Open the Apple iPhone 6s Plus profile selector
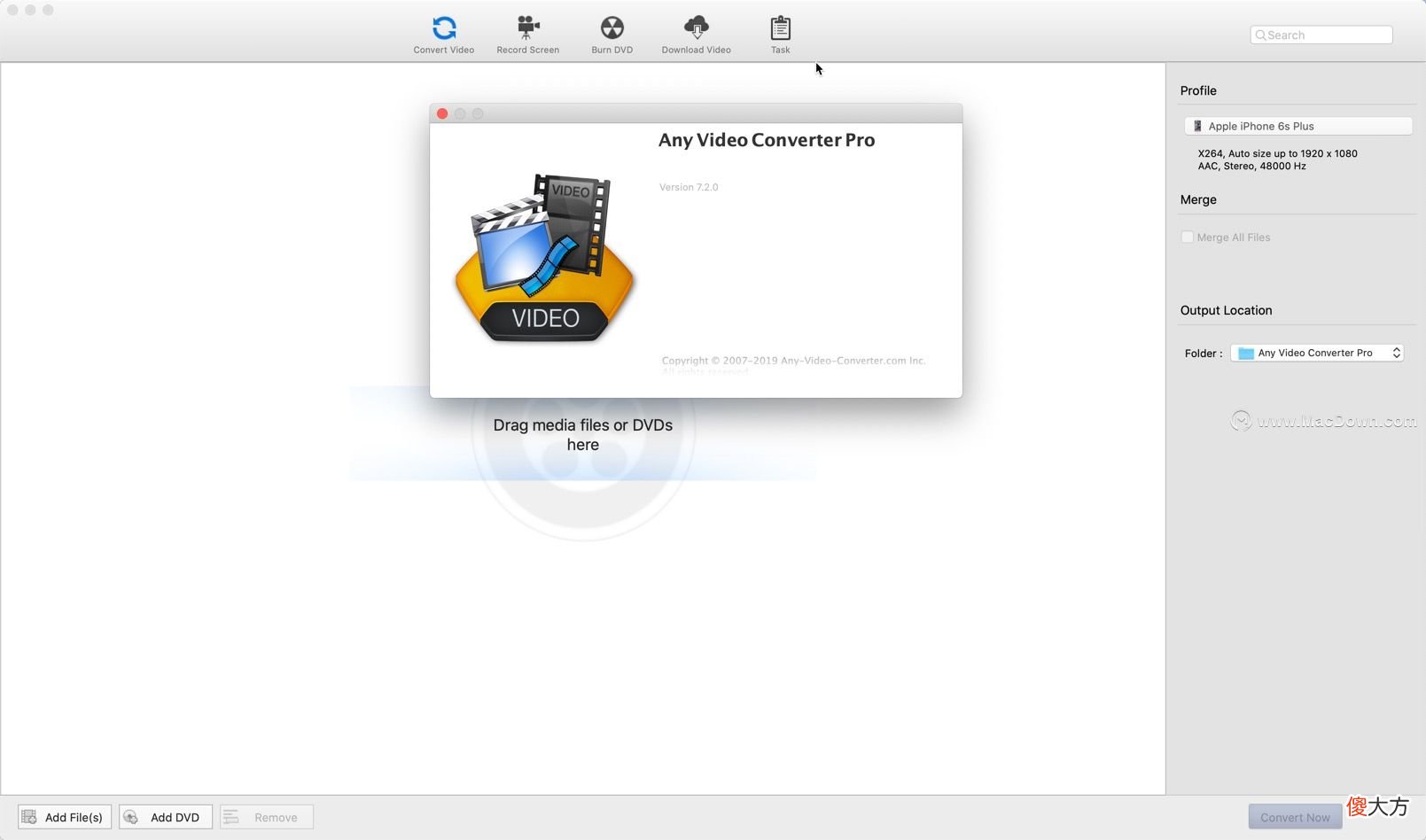This screenshot has height=840, width=1426. 1297,126
